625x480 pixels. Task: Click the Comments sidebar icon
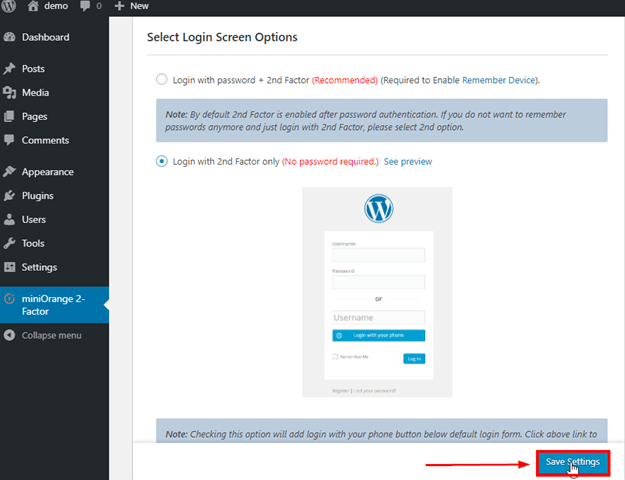tap(10, 140)
